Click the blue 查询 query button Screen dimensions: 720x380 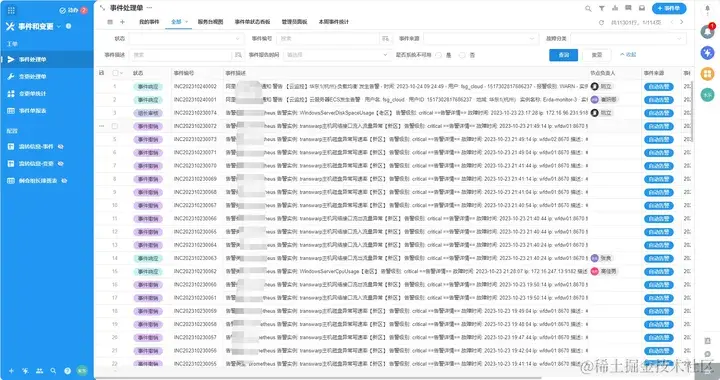coord(563,55)
